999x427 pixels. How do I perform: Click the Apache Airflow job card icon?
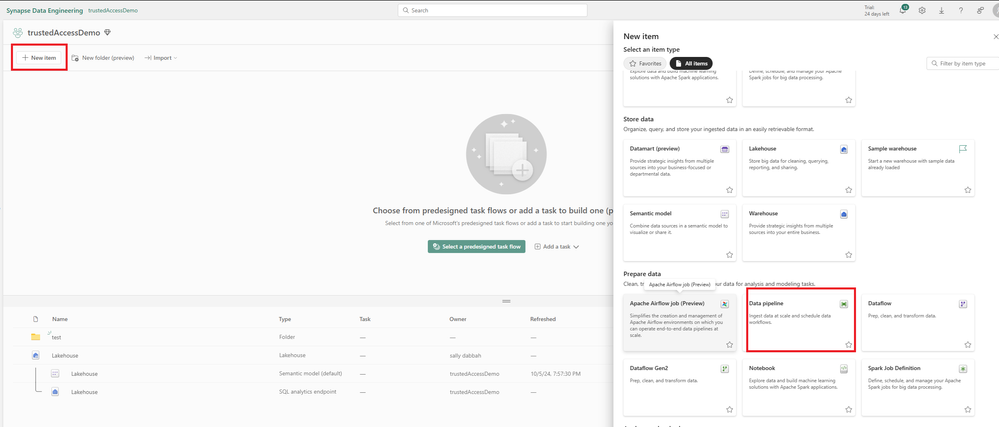(x=724, y=304)
